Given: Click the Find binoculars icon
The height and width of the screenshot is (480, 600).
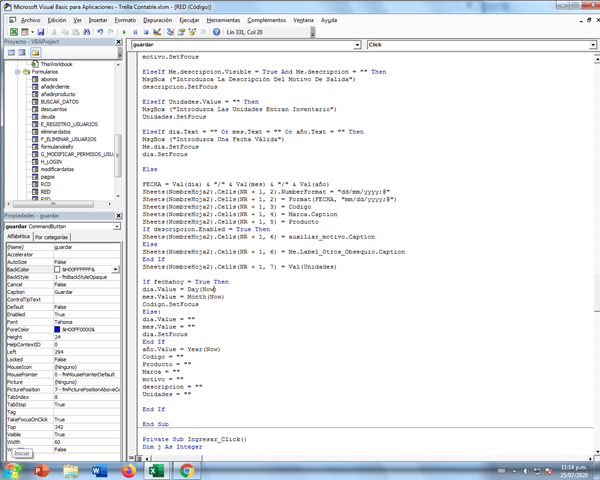Looking at the screenshot, I should (x=85, y=32).
